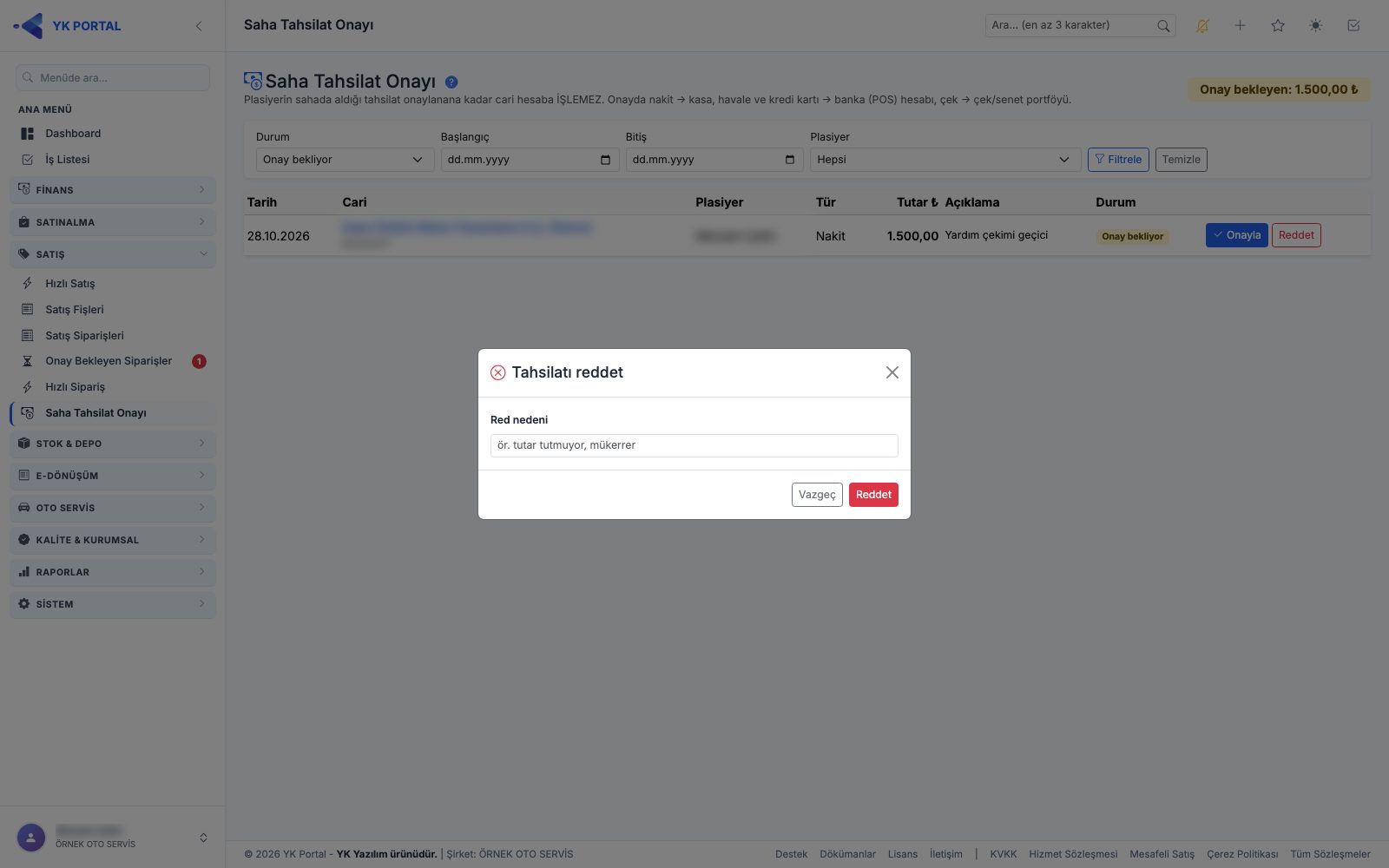Screen dimensions: 1389x868
Task: Confirm with red Reddet dialog button
Action: pos(873,495)
